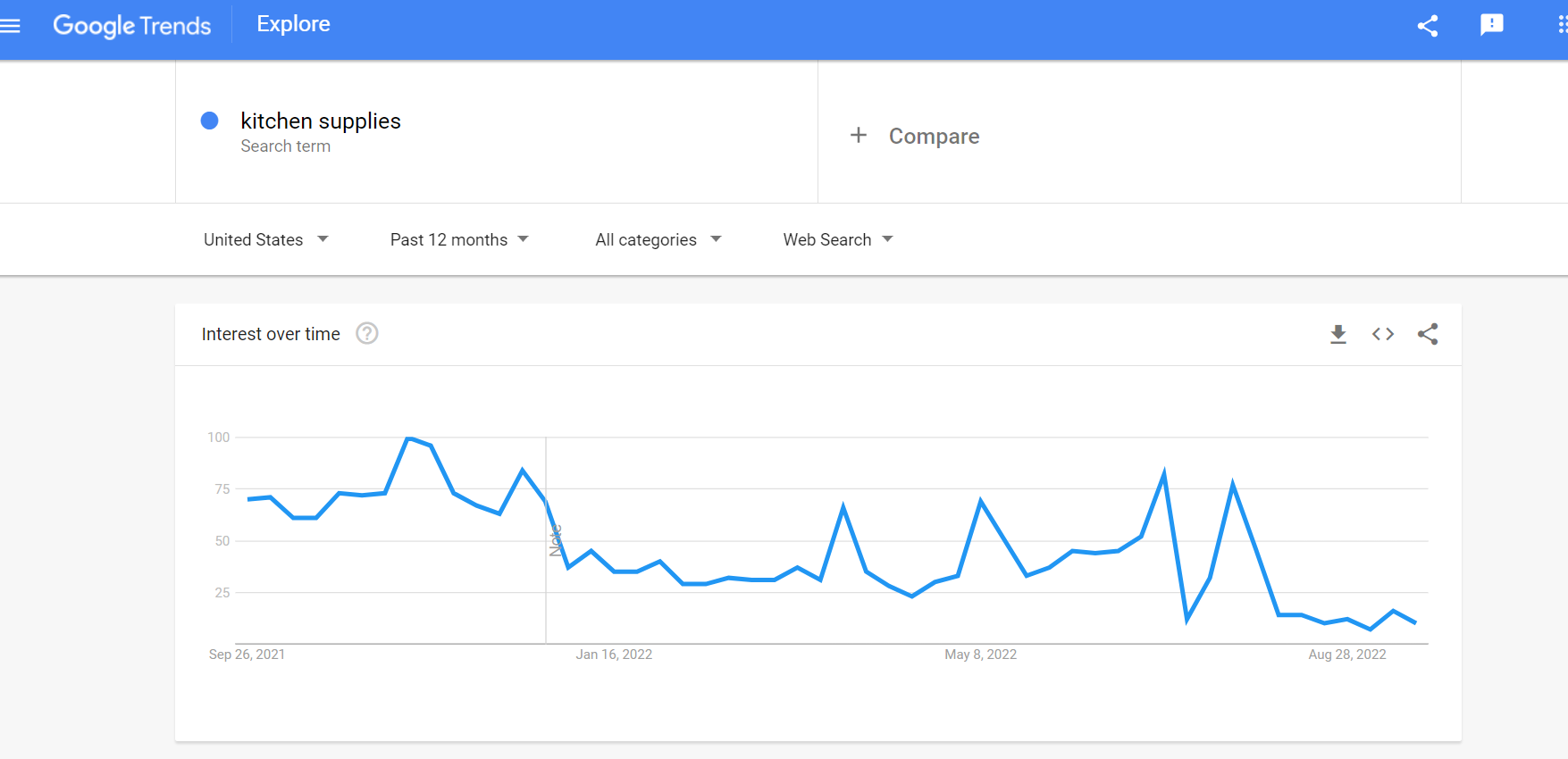The height and width of the screenshot is (759, 1568).
Task: Click the share icon in top header
Action: [1428, 26]
